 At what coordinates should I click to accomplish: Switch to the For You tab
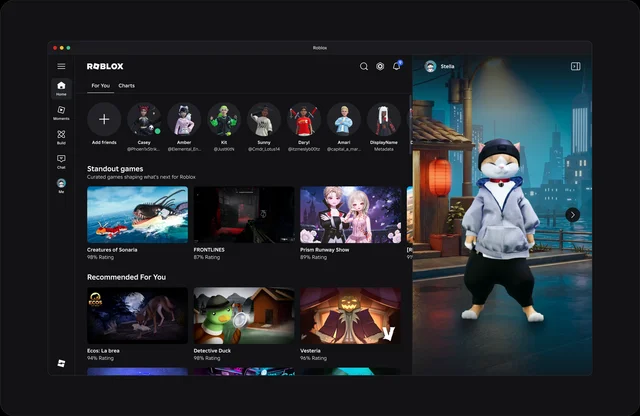pos(100,86)
